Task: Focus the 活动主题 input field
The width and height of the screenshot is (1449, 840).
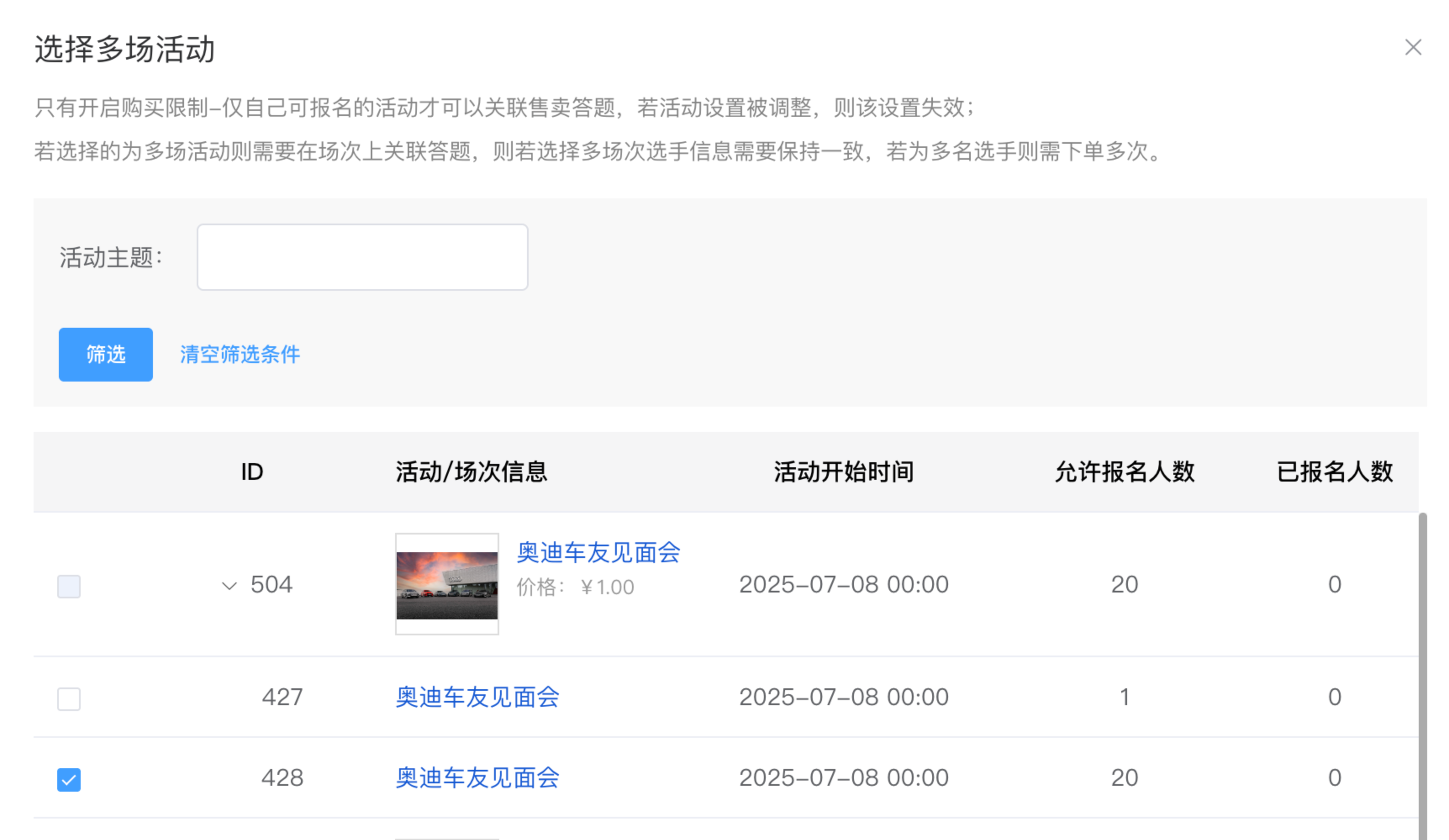Action: pos(362,257)
